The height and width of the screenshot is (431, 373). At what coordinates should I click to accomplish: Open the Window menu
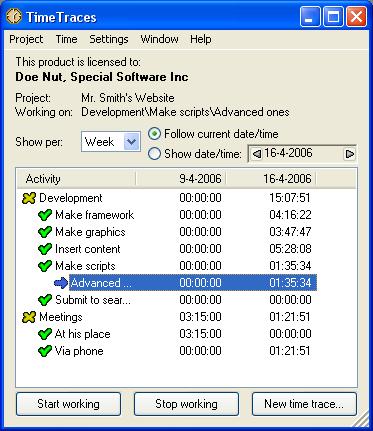point(159,39)
